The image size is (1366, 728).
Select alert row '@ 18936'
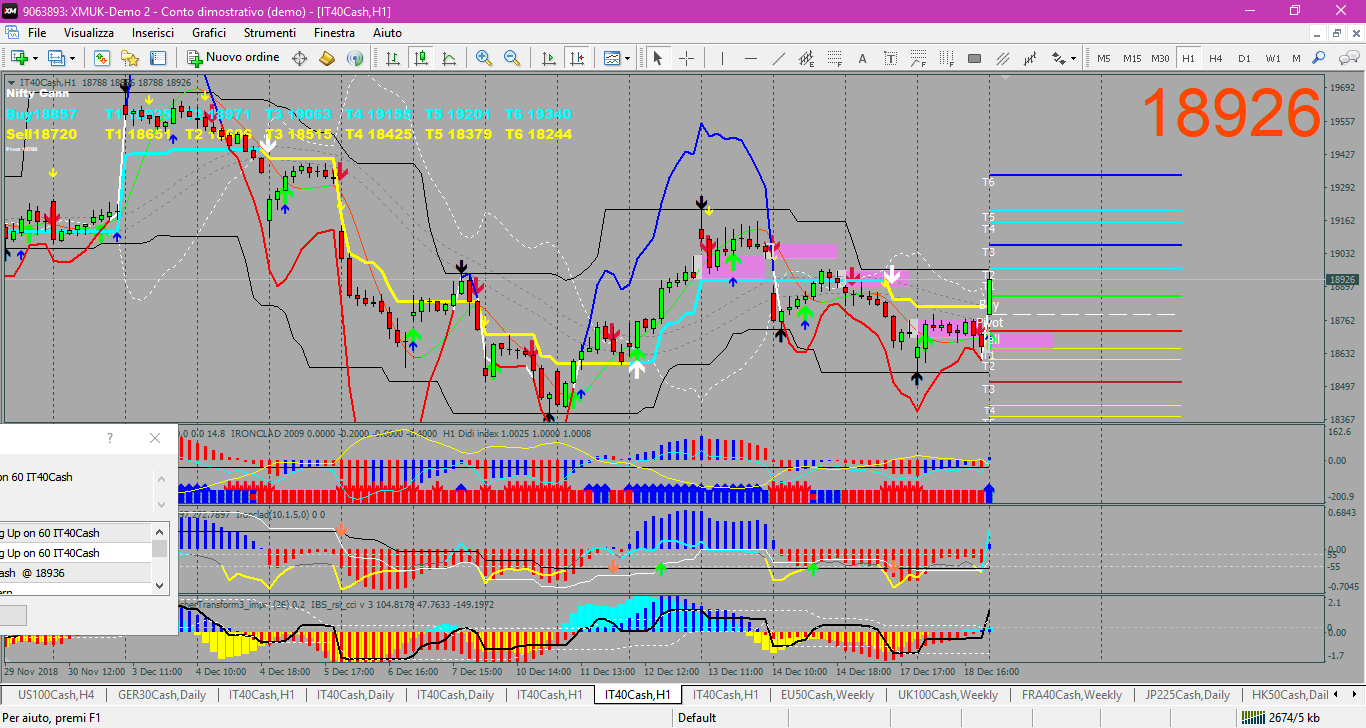[x=76, y=573]
